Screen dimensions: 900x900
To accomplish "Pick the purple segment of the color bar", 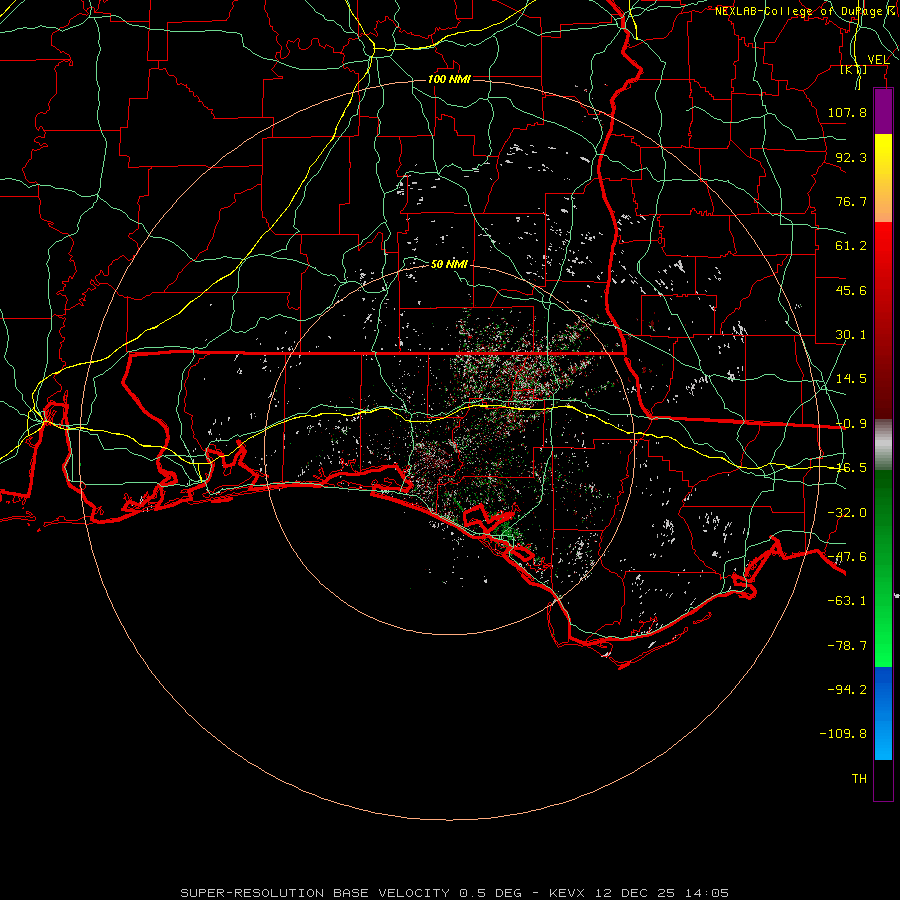I will pyautogui.click(x=883, y=111).
